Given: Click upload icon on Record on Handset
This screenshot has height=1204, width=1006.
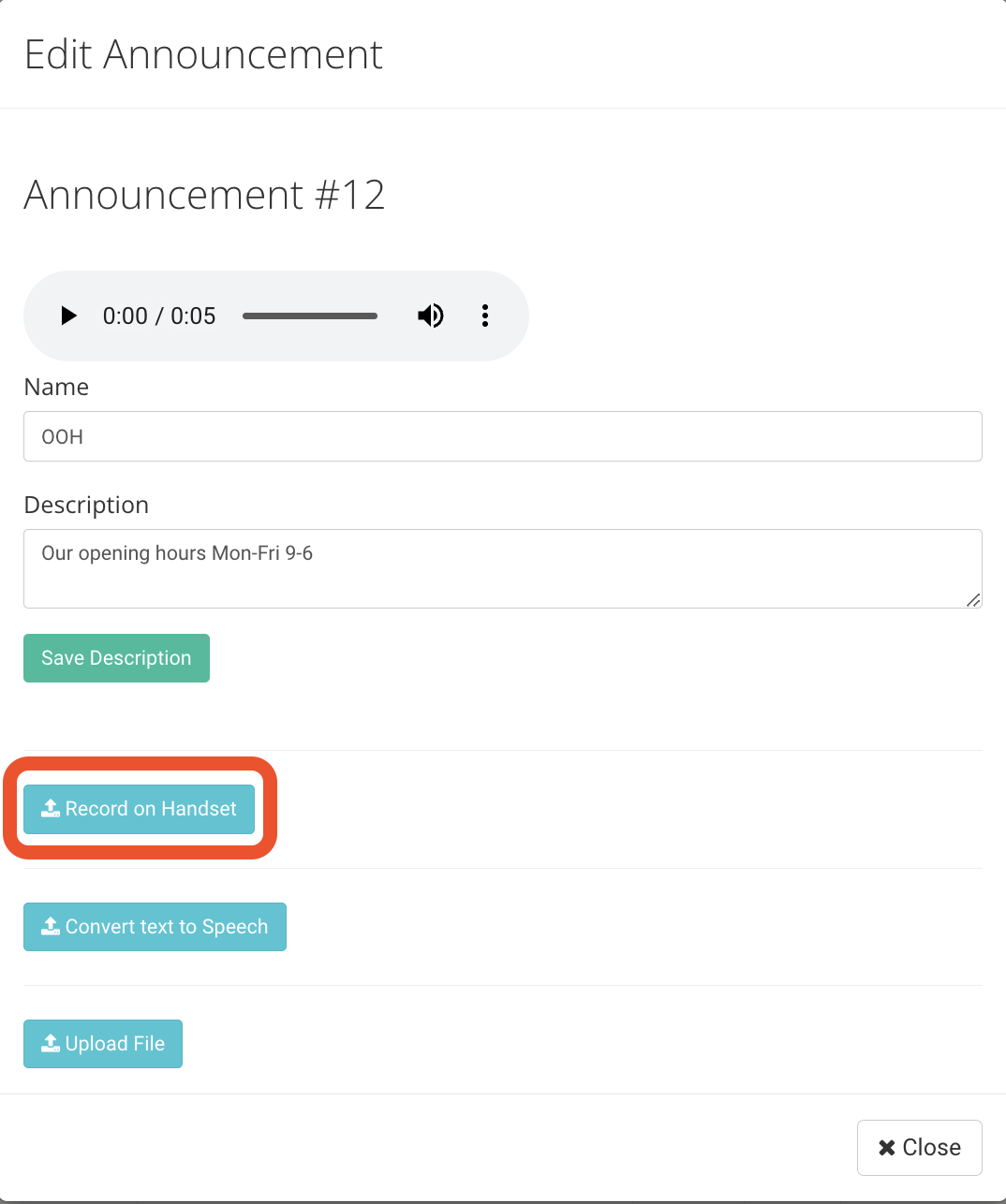Looking at the screenshot, I should click(51, 808).
